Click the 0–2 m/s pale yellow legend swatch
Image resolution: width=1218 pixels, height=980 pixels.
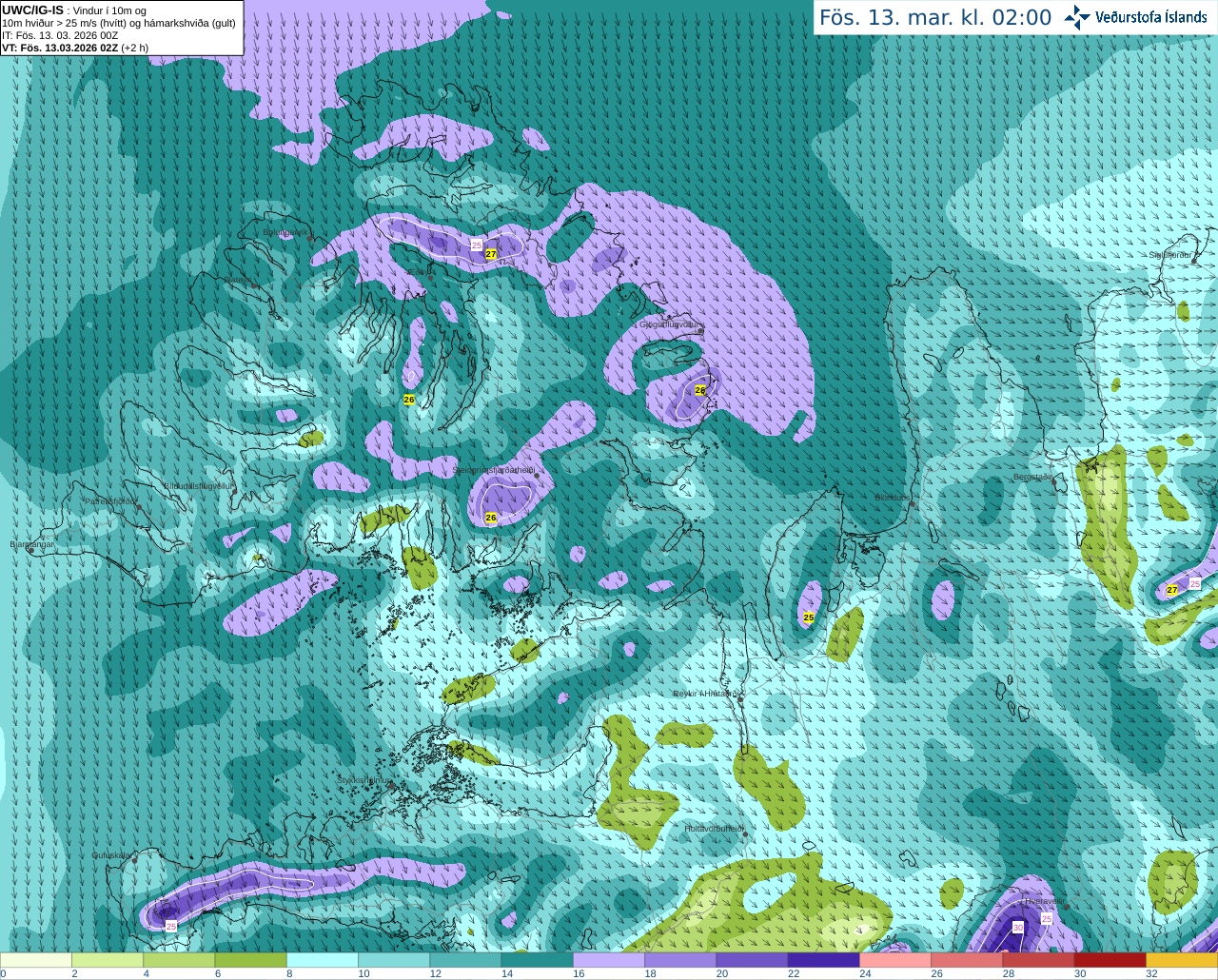(x=36, y=959)
